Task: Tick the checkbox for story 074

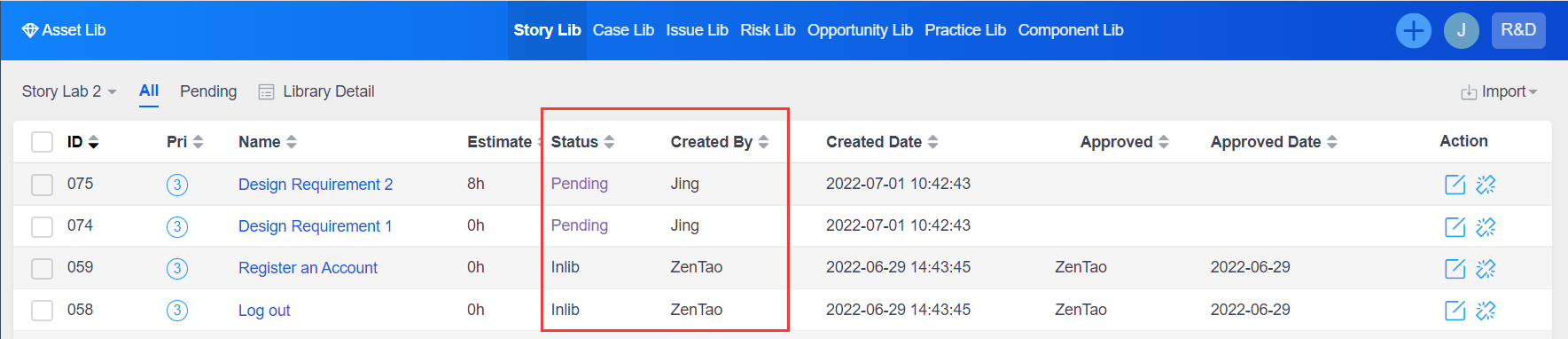Action: 42,226
